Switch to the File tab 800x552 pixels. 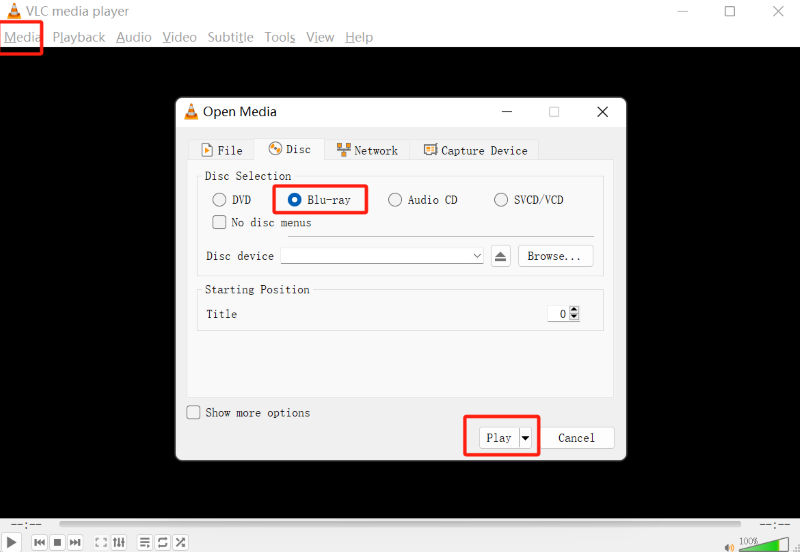tap(221, 150)
